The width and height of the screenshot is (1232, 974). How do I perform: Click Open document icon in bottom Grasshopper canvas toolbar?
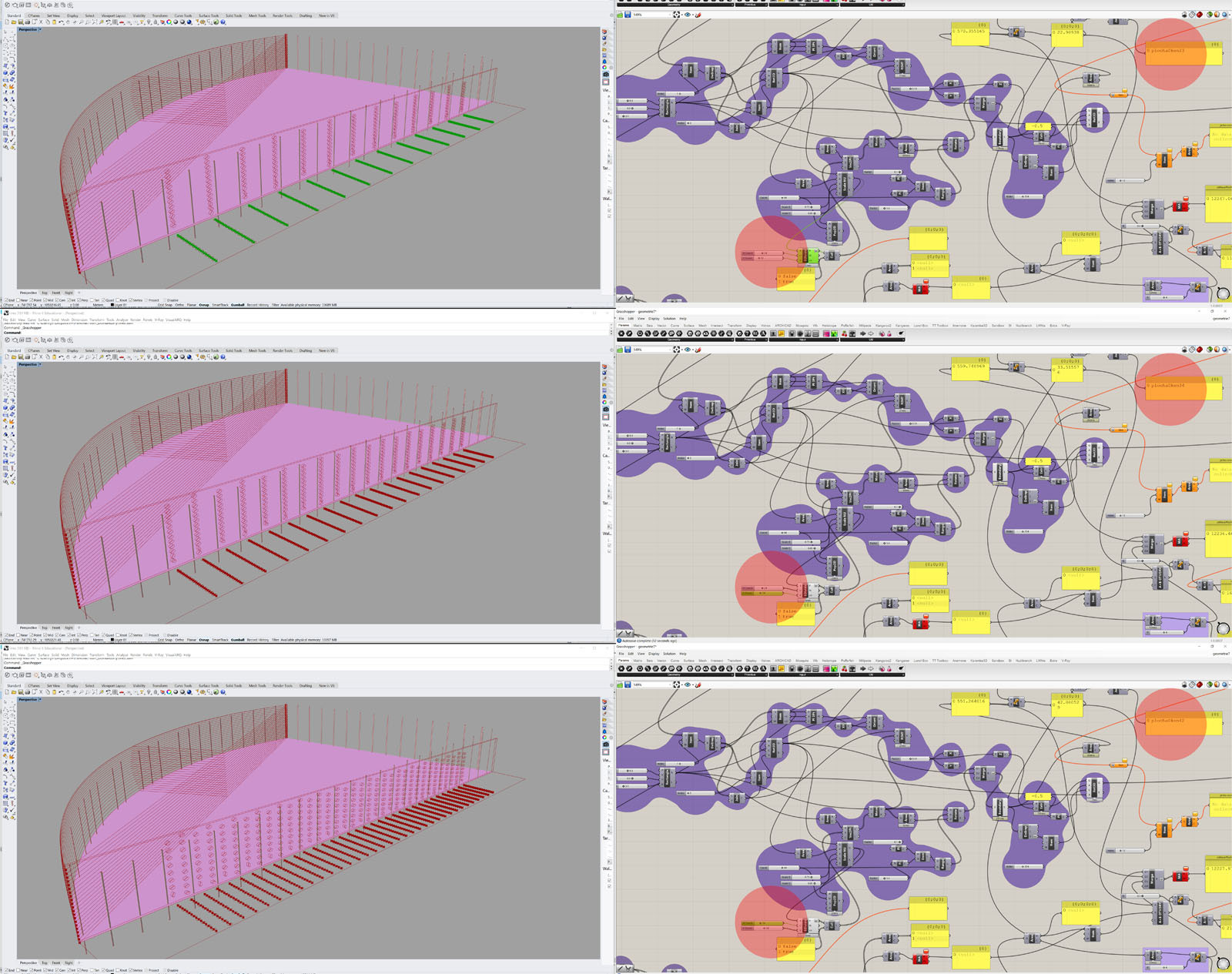click(x=620, y=684)
